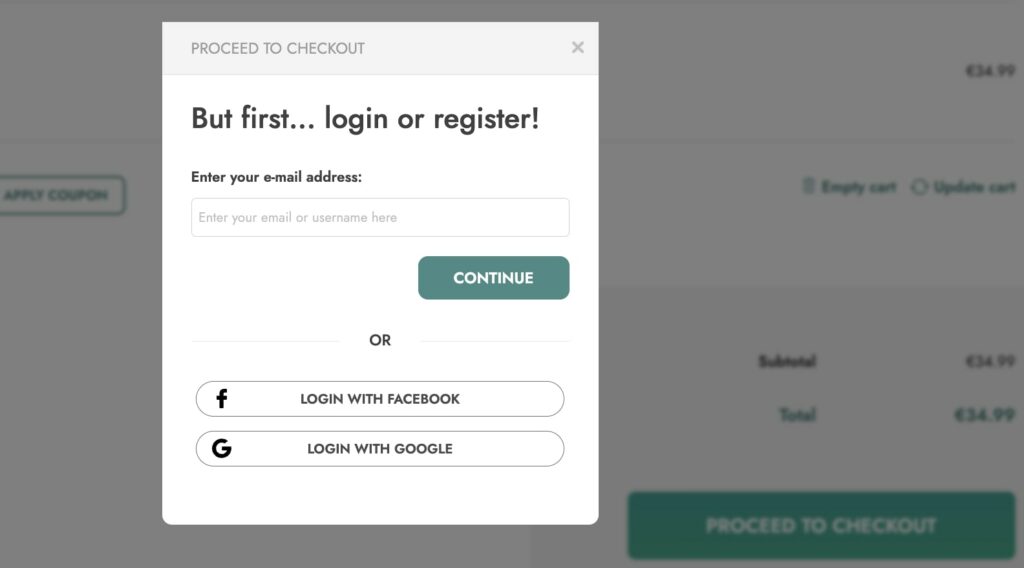Click the refresh icon beside Update cart
This screenshot has height=568, width=1024.
tap(920, 187)
